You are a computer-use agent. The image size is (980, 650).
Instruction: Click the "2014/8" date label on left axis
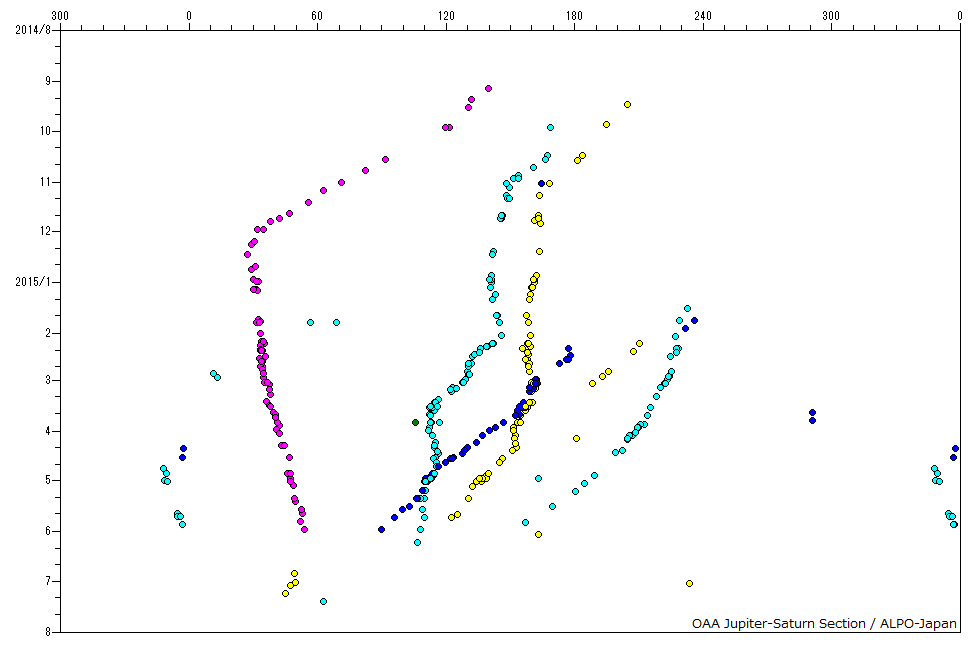32,29
